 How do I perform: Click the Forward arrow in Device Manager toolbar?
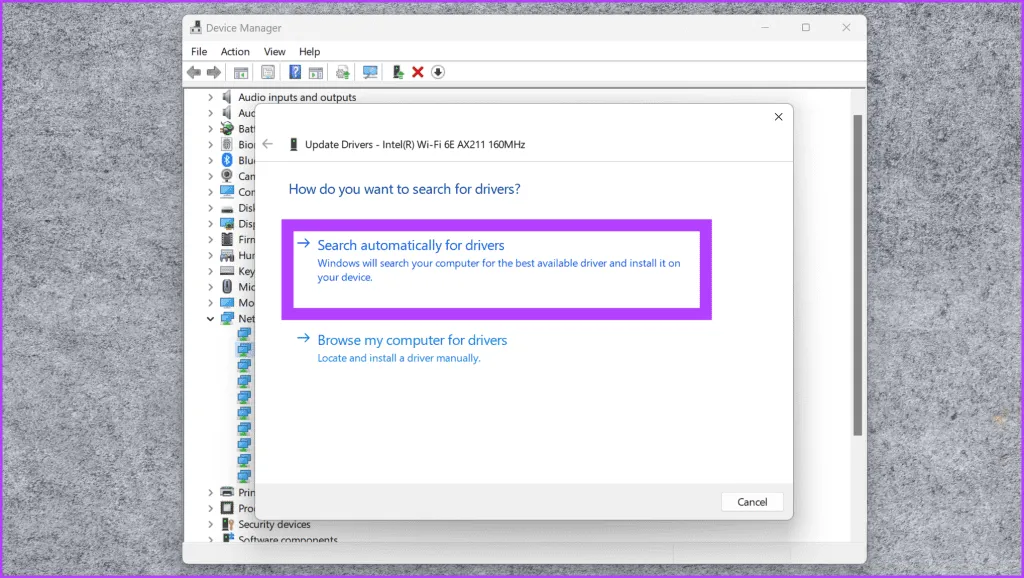[x=213, y=72]
